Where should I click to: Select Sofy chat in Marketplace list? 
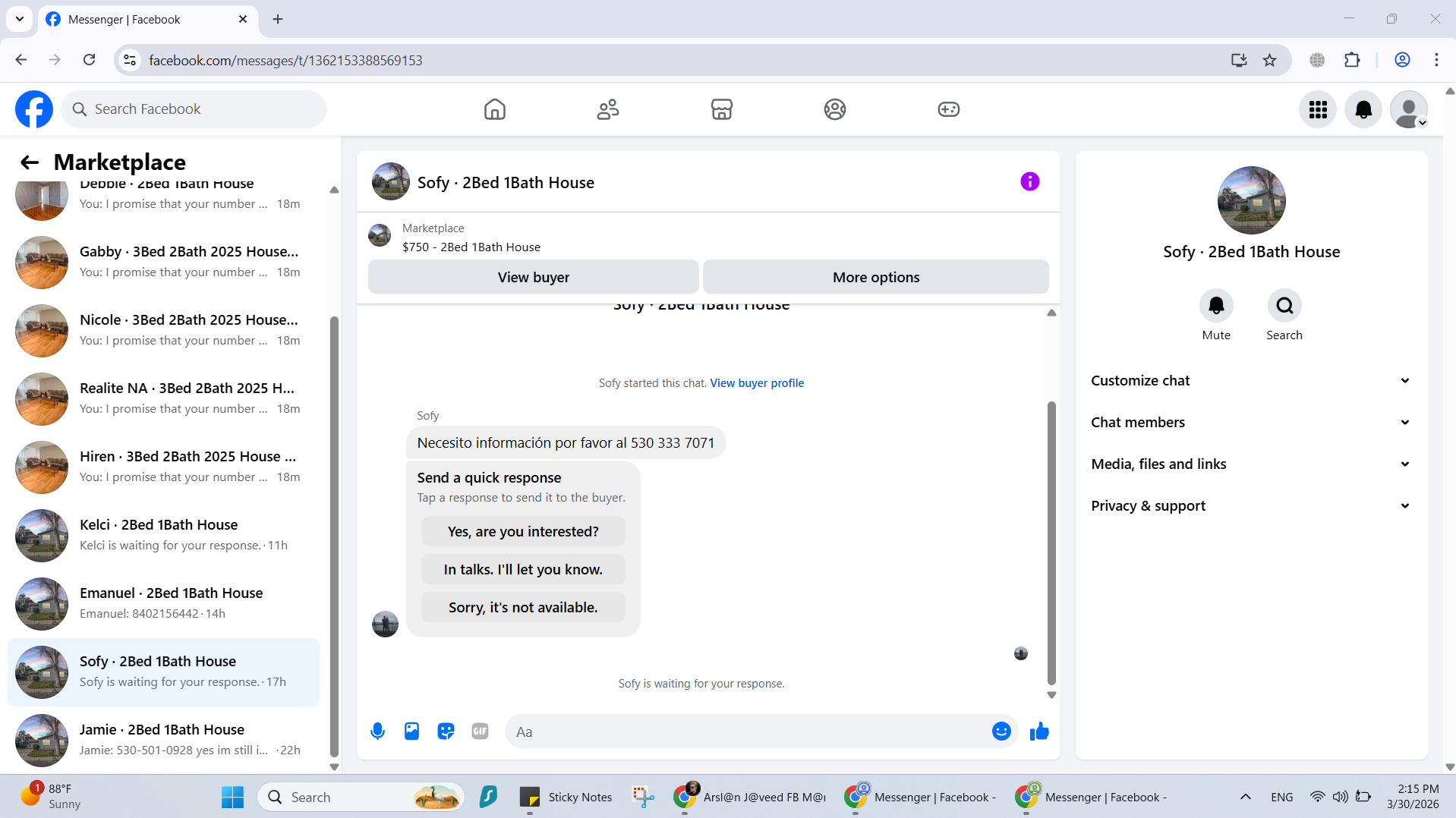163,672
